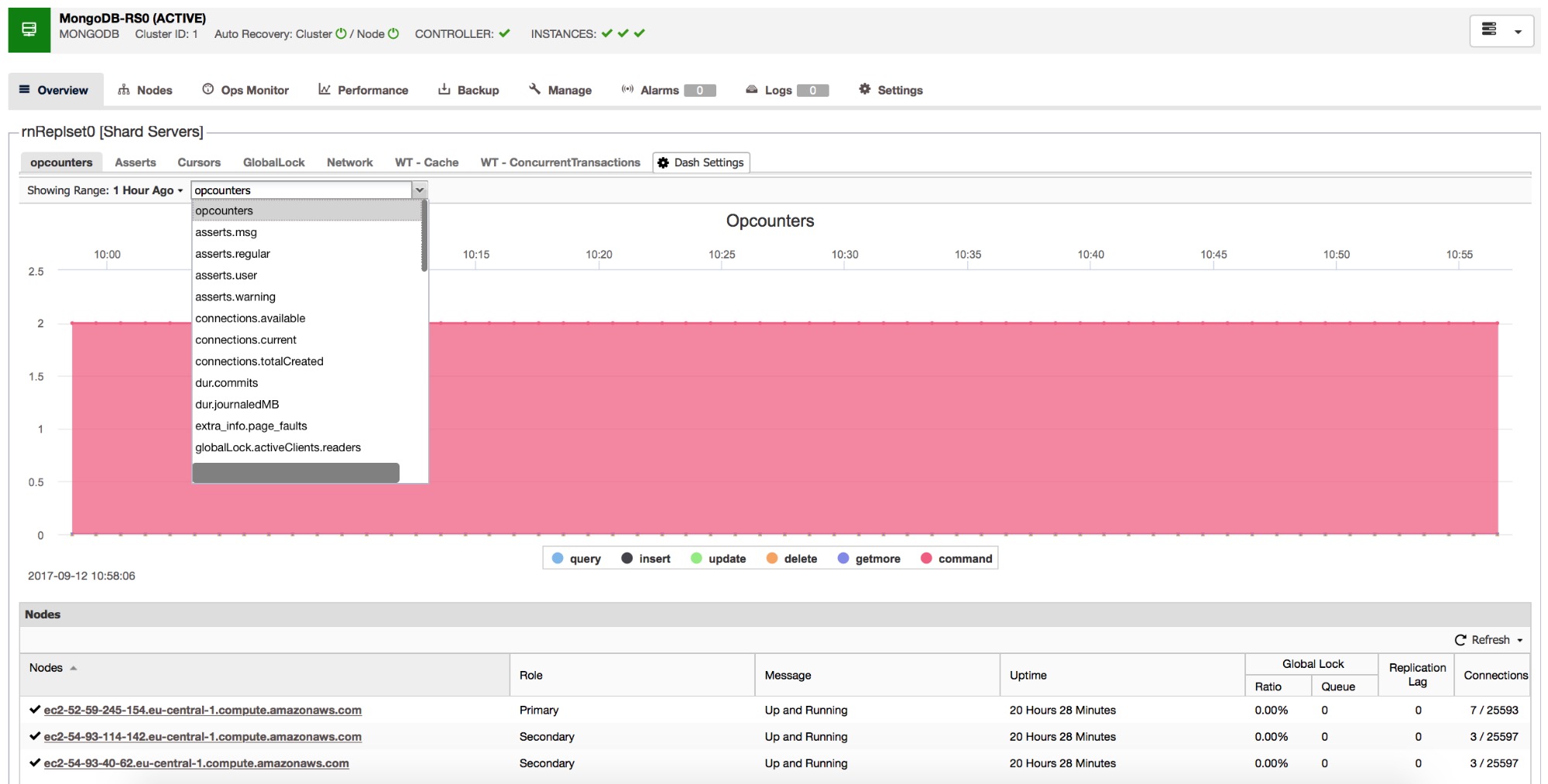Open the Refresh dropdown in the Nodes panel

(x=1489, y=640)
